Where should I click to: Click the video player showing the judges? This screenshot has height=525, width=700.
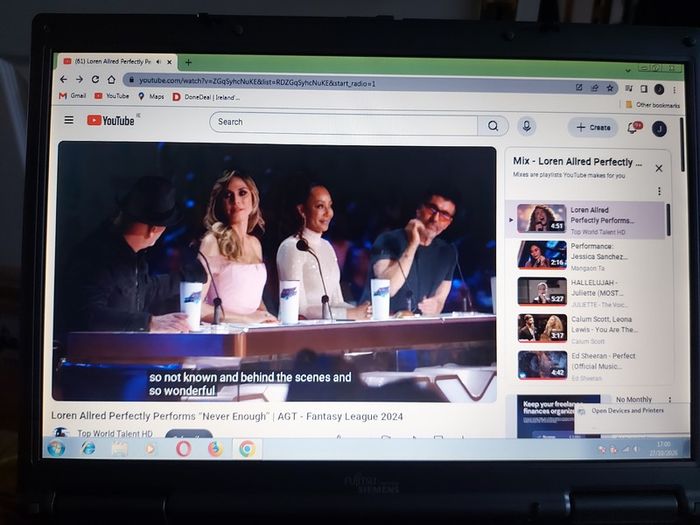274,272
